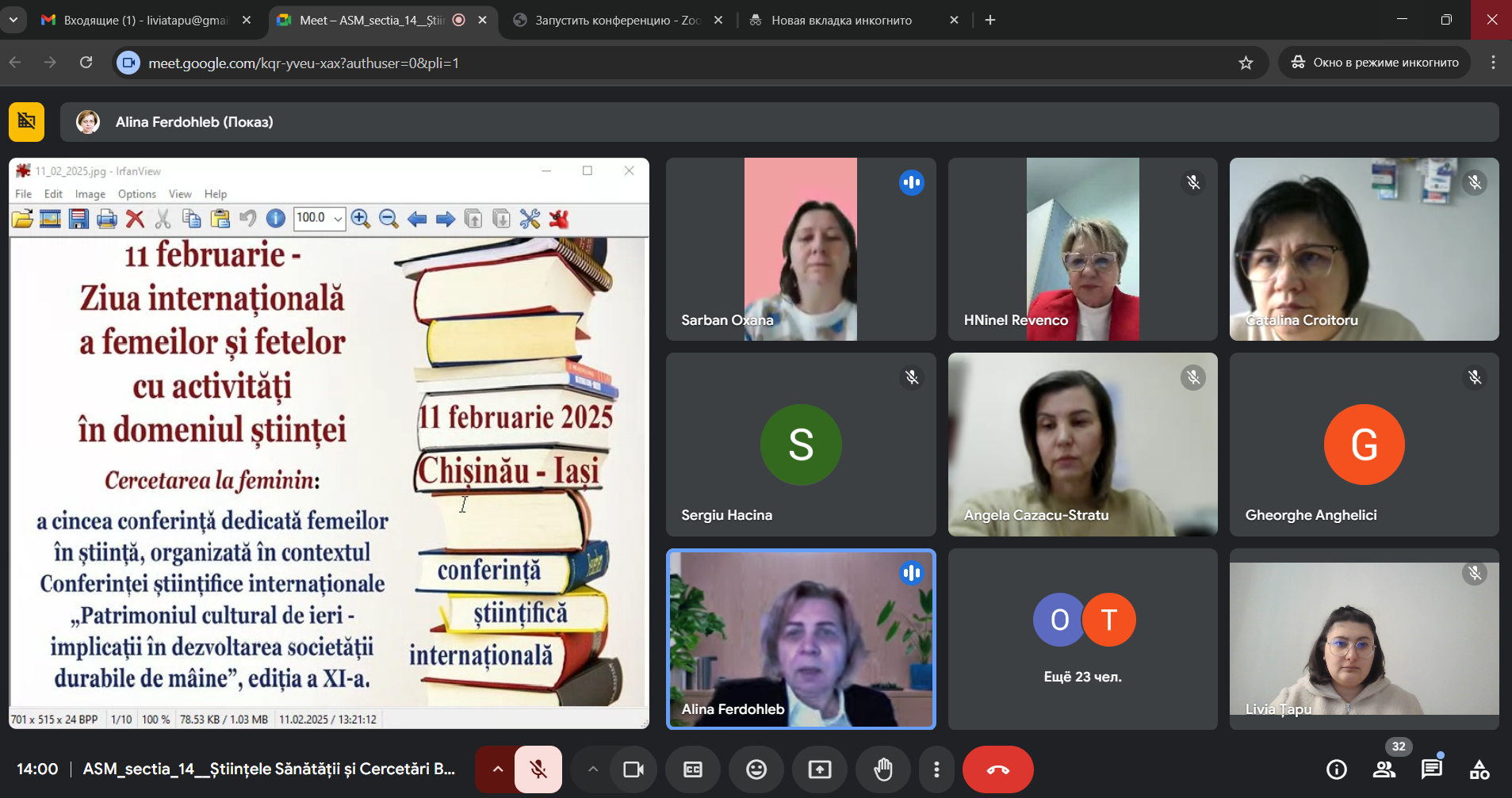The image size is (1512, 798).
Task: Unmute the microphone
Action: [538, 769]
